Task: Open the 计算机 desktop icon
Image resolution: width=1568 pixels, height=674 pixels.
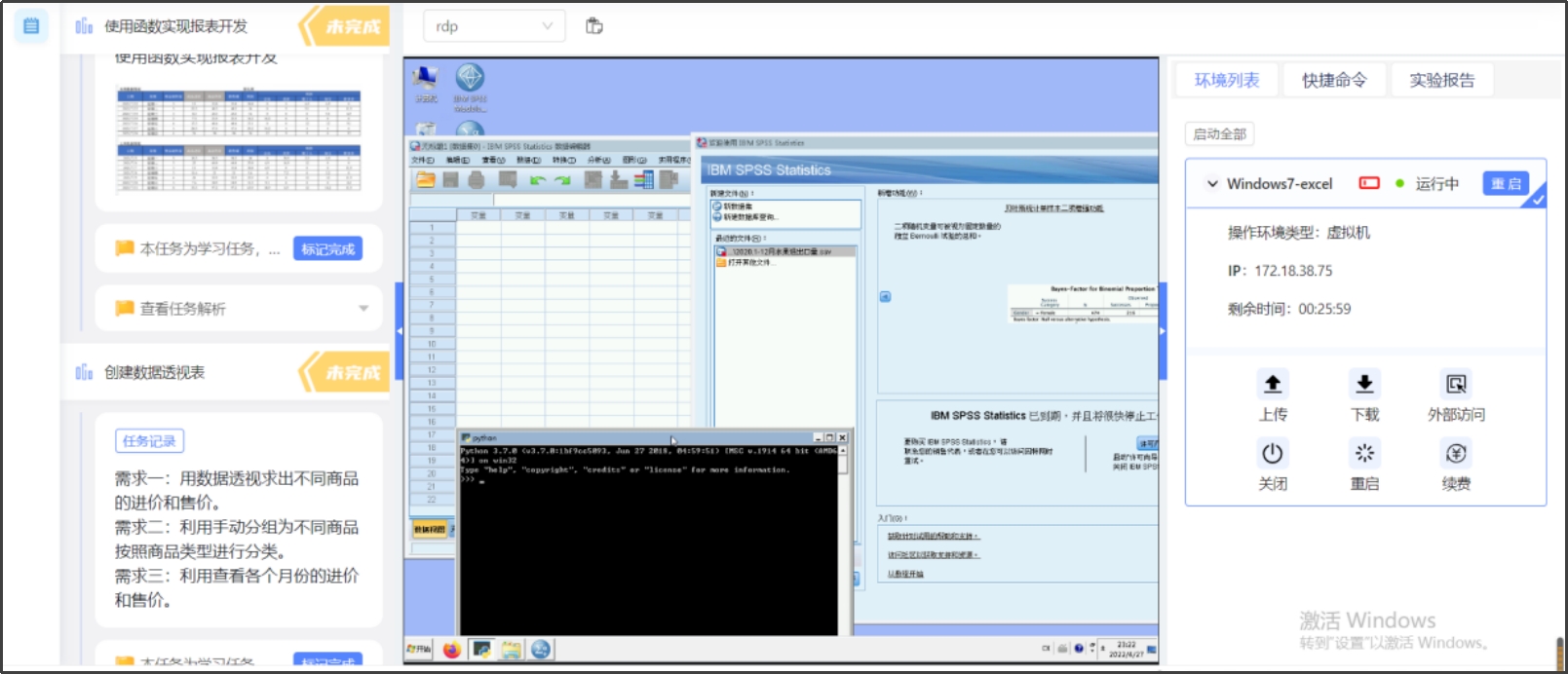Action: tap(425, 85)
